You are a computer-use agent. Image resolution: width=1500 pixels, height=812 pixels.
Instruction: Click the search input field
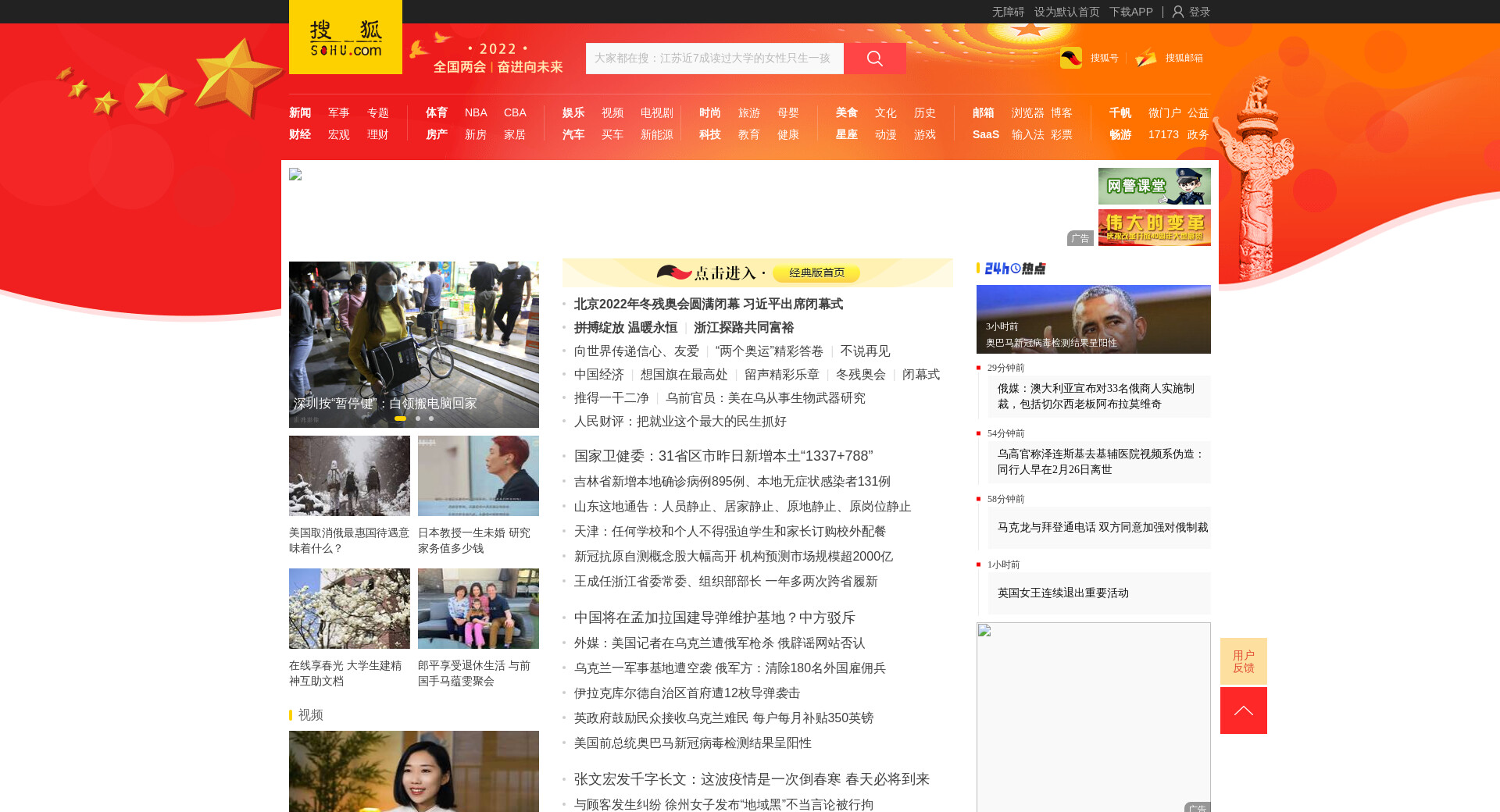(714, 59)
